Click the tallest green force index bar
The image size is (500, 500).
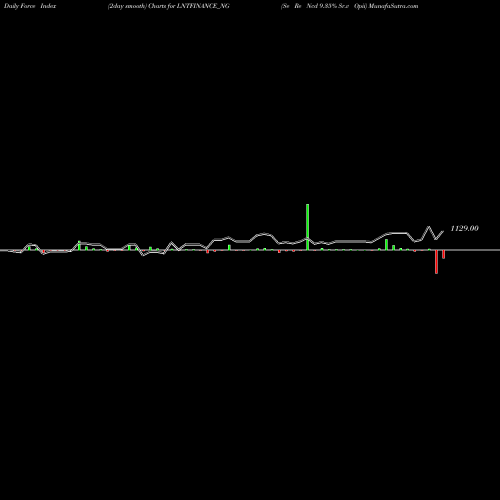point(307,227)
